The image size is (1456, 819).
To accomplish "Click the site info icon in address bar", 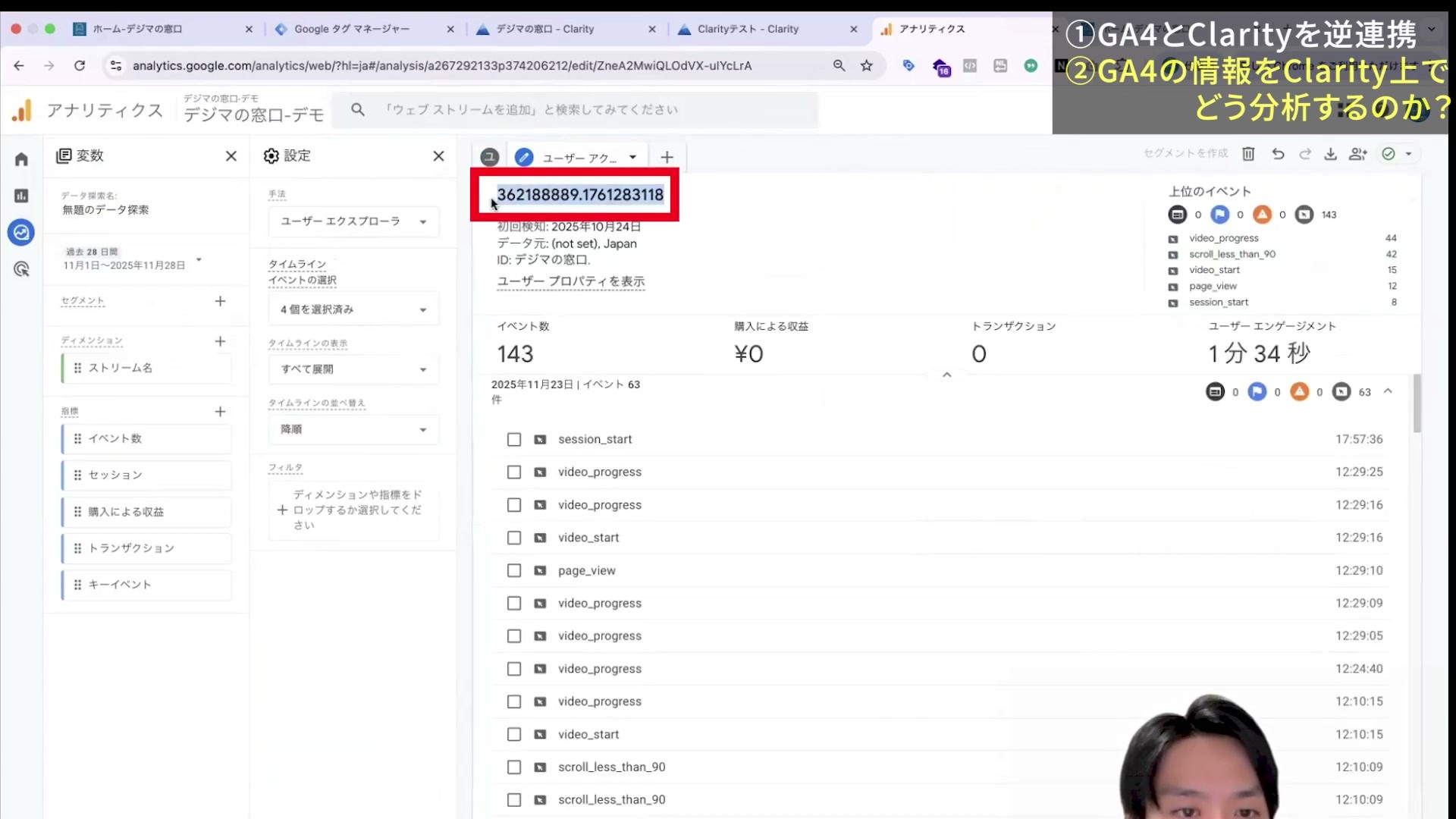I will click(116, 66).
